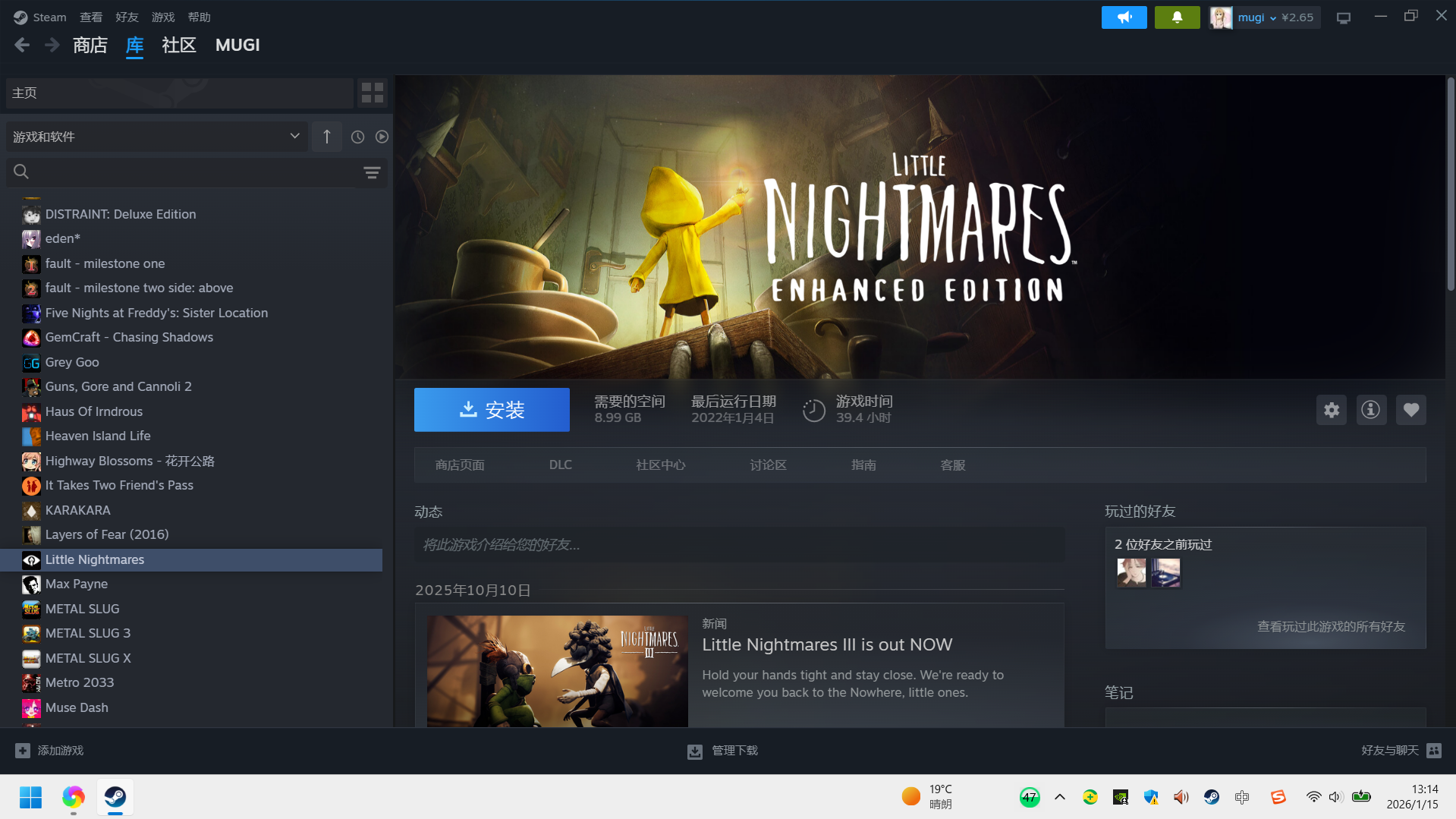Image resolution: width=1456 pixels, height=819 pixels.
Task: Click the Grey Goo game icon
Action: click(x=31, y=363)
